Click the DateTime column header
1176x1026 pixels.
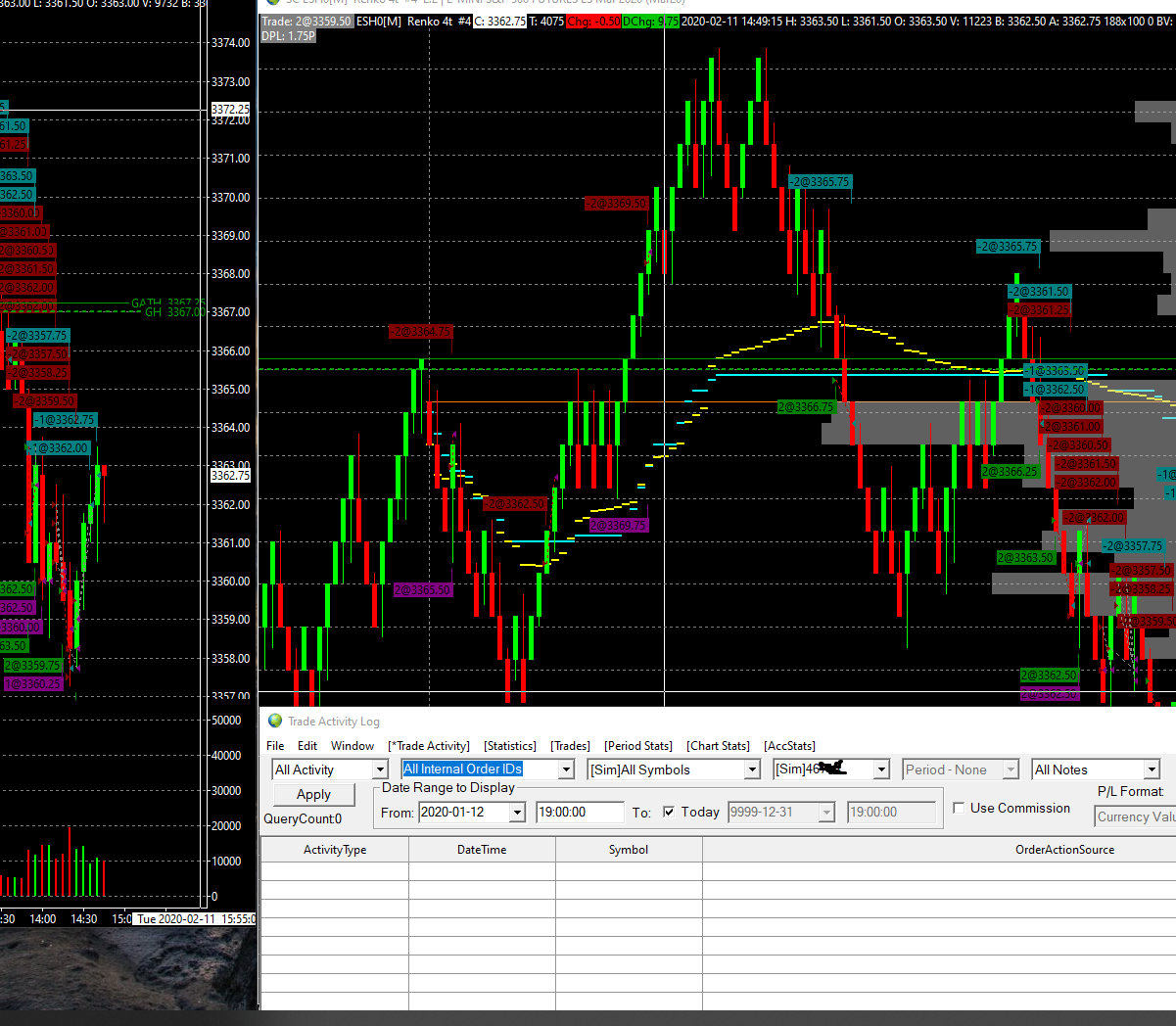click(482, 850)
